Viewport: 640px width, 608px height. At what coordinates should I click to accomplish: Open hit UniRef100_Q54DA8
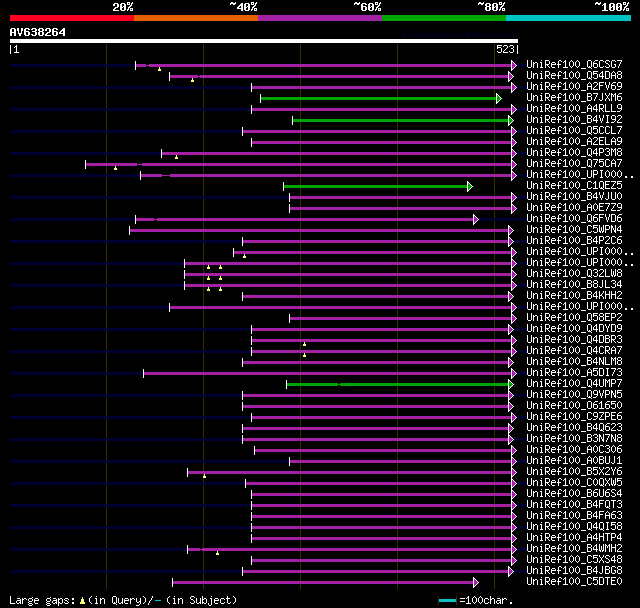[x=574, y=75]
